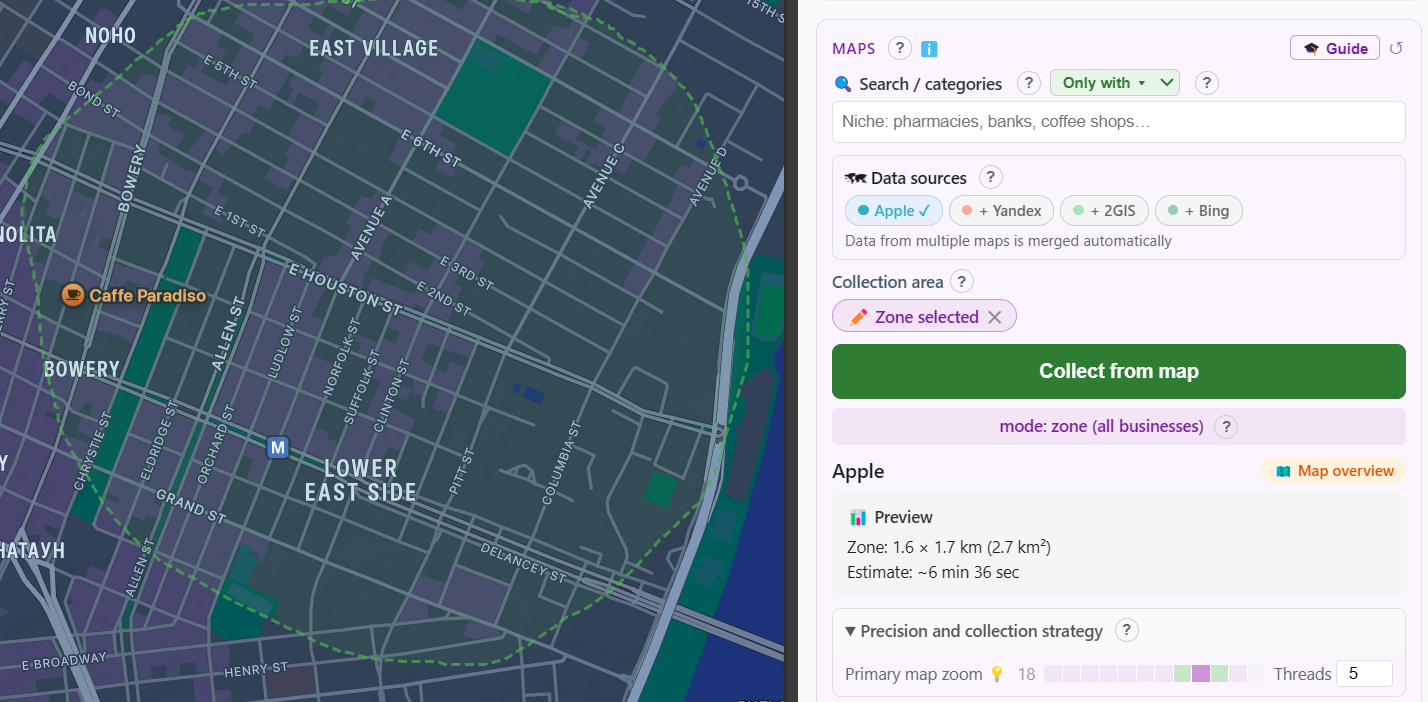
Task: Click help icon after Search / categories label
Action: pos(1028,83)
